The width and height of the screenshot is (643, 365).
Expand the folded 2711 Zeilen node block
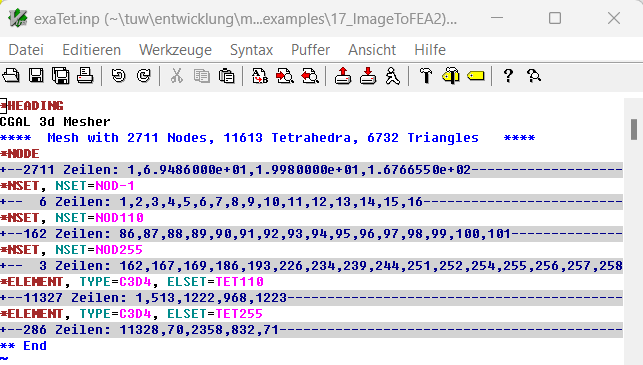click(x=311, y=169)
